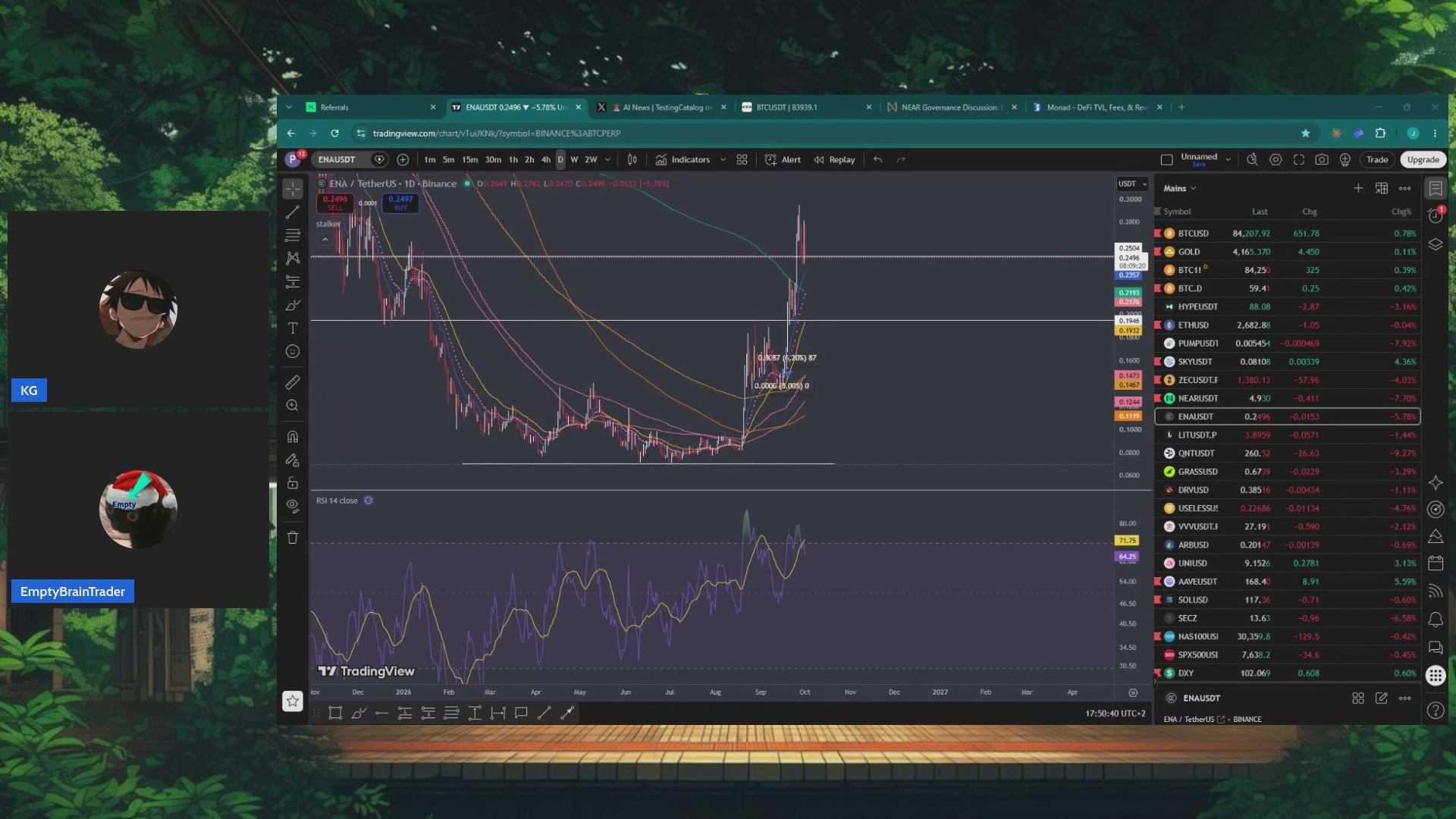Switch to the Referrals browser tab
This screenshot has height=819, width=1456.
tap(372, 107)
